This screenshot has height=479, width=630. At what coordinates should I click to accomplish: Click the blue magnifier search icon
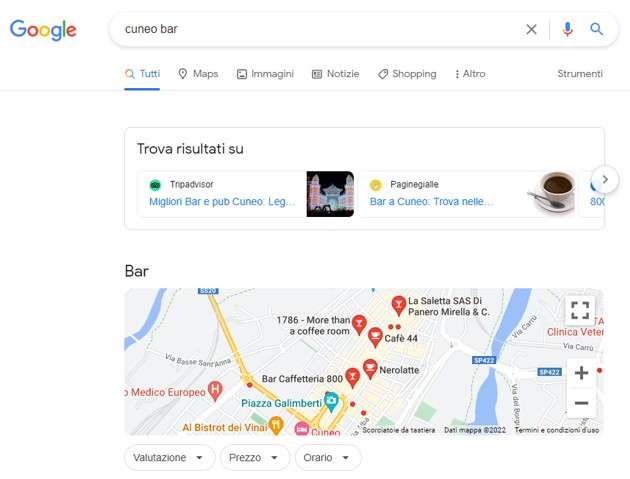click(596, 29)
